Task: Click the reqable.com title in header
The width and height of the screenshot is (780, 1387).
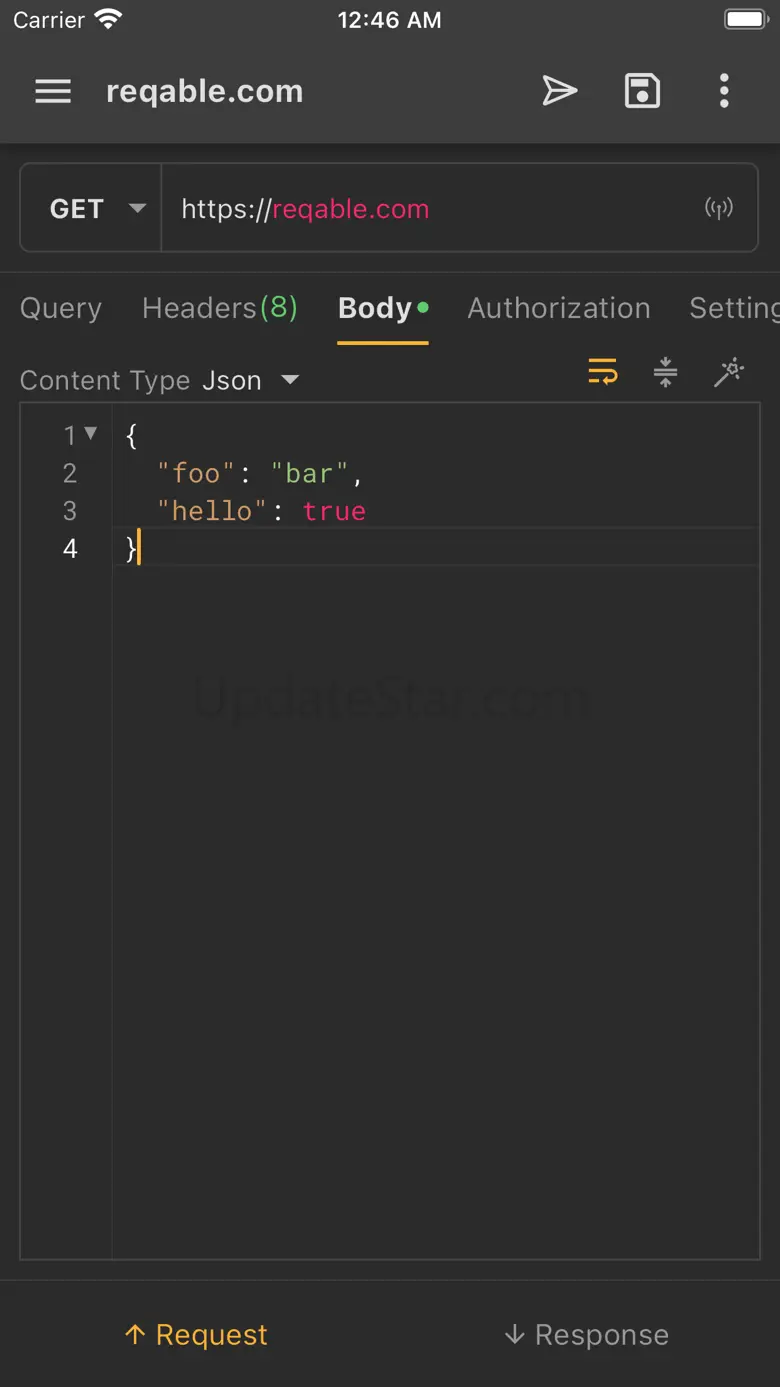Action: click(205, 91)
